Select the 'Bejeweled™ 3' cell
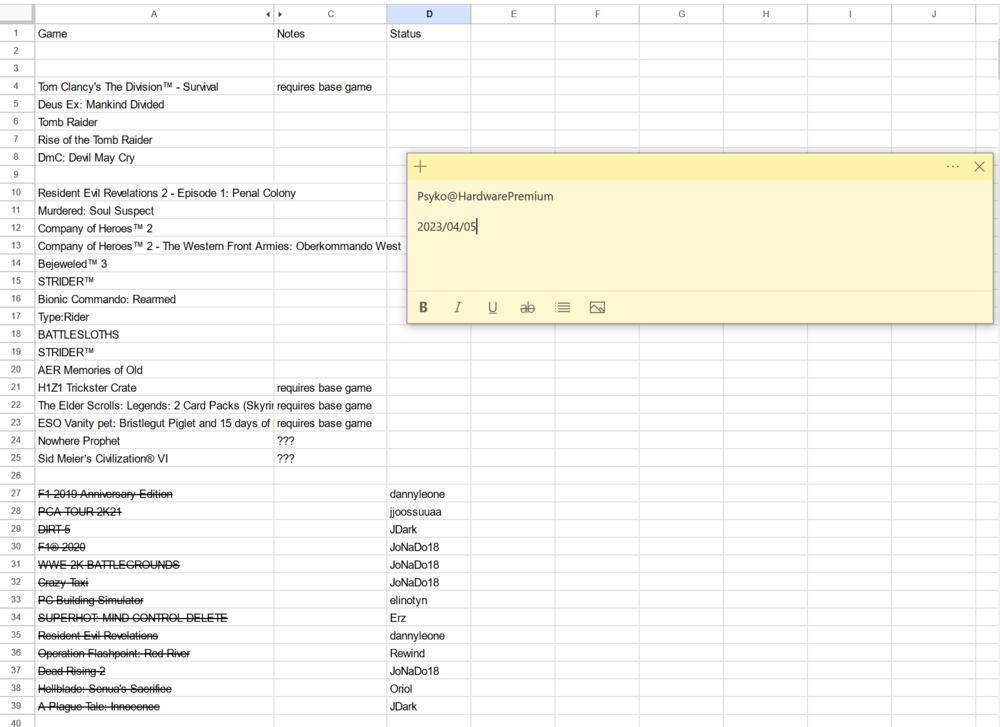Viewport: 1000px width, 727px height. coord(154,263)
